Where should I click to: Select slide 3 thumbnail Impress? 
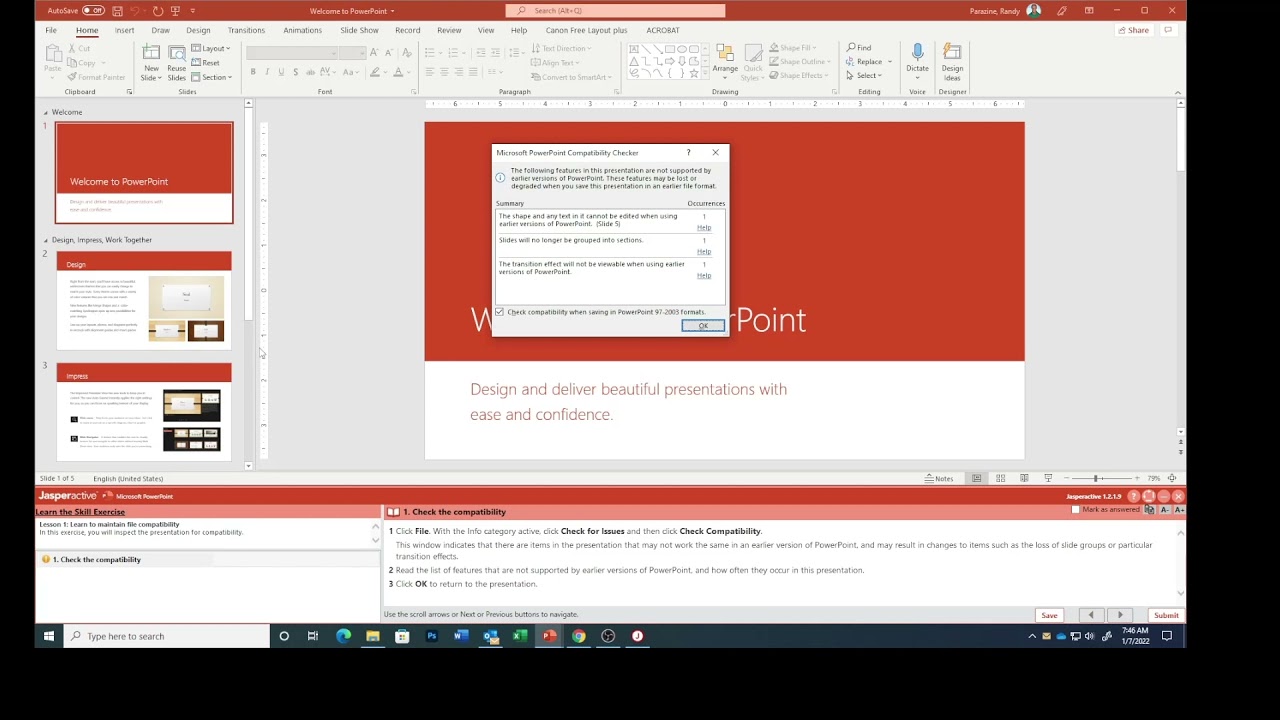(x=144, y=412)
